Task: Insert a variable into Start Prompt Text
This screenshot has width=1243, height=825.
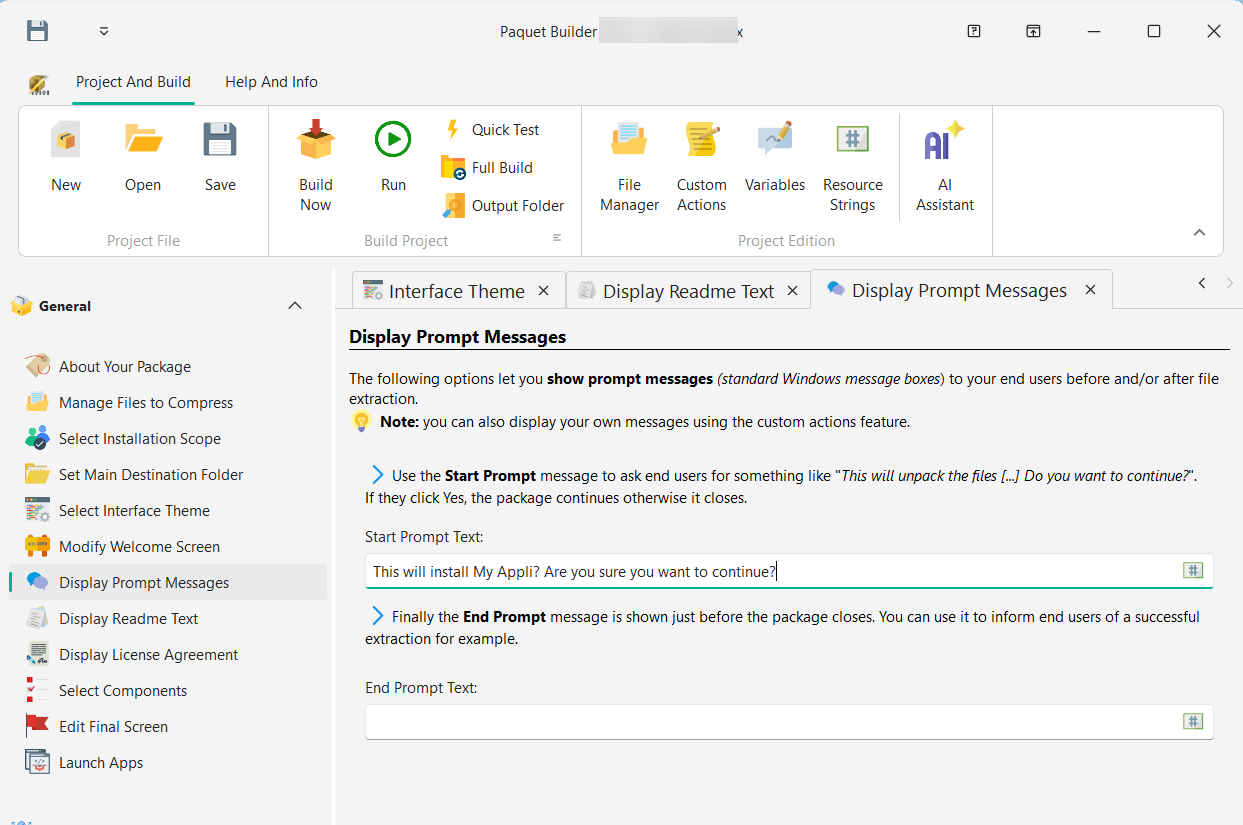Action: click(x=1193, y=570)
